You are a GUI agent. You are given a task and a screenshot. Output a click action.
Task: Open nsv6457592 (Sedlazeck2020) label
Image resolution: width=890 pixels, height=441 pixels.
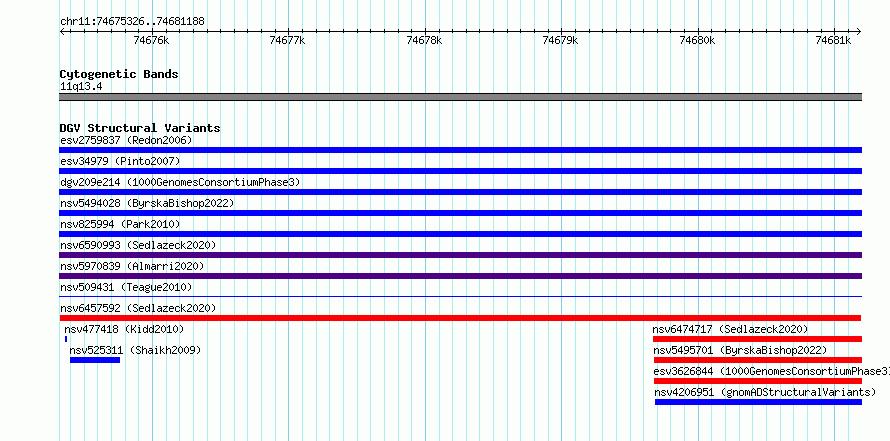coord(138,308)
